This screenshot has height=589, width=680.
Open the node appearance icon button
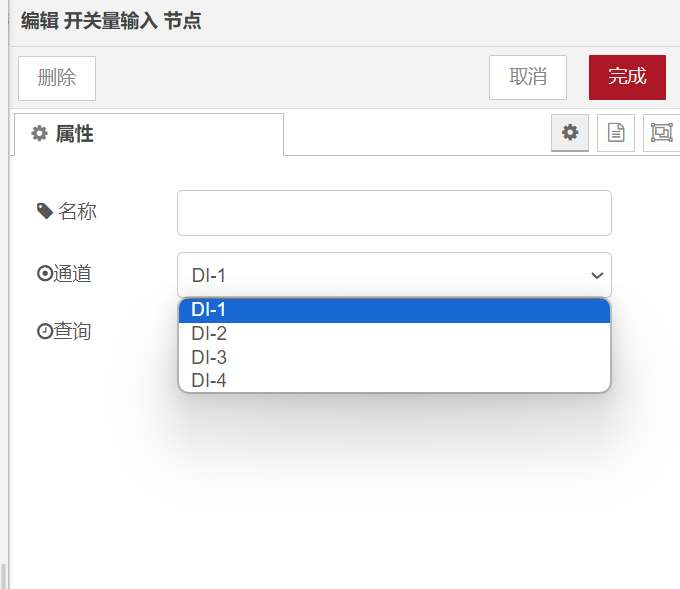tap(661, 133)
